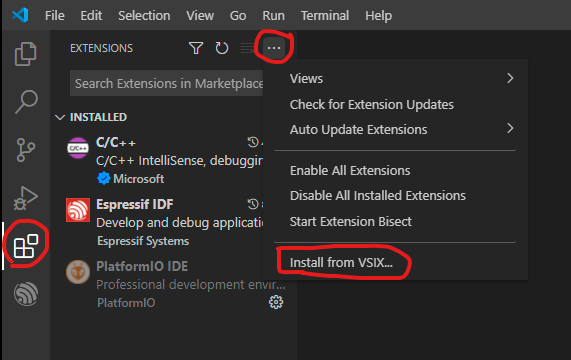Open the Help menu
The image size is (571, 360).
coord(378,16)
